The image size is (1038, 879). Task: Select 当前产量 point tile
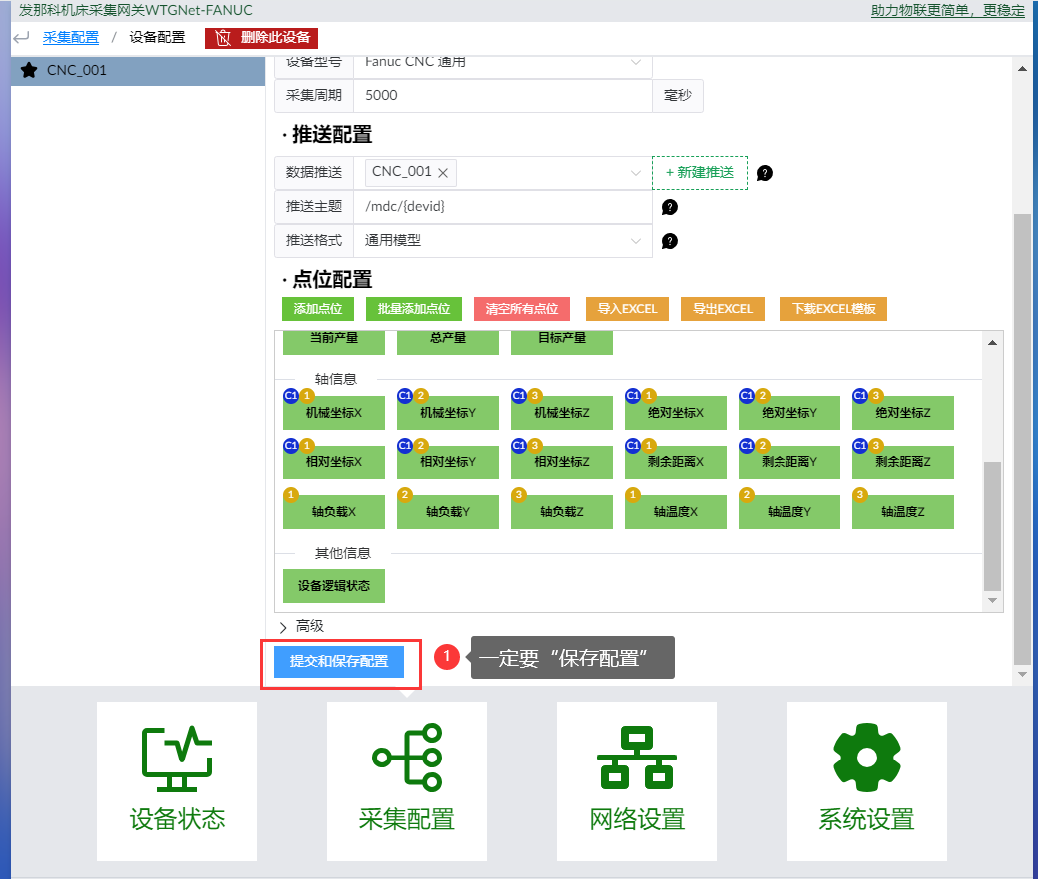tap(334, 342)
